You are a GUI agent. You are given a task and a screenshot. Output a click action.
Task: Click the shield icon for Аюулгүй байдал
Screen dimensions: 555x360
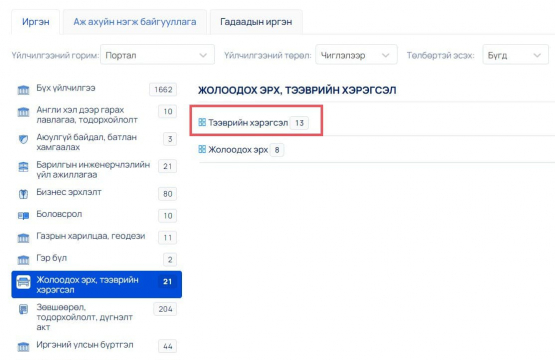click(23, 139)
